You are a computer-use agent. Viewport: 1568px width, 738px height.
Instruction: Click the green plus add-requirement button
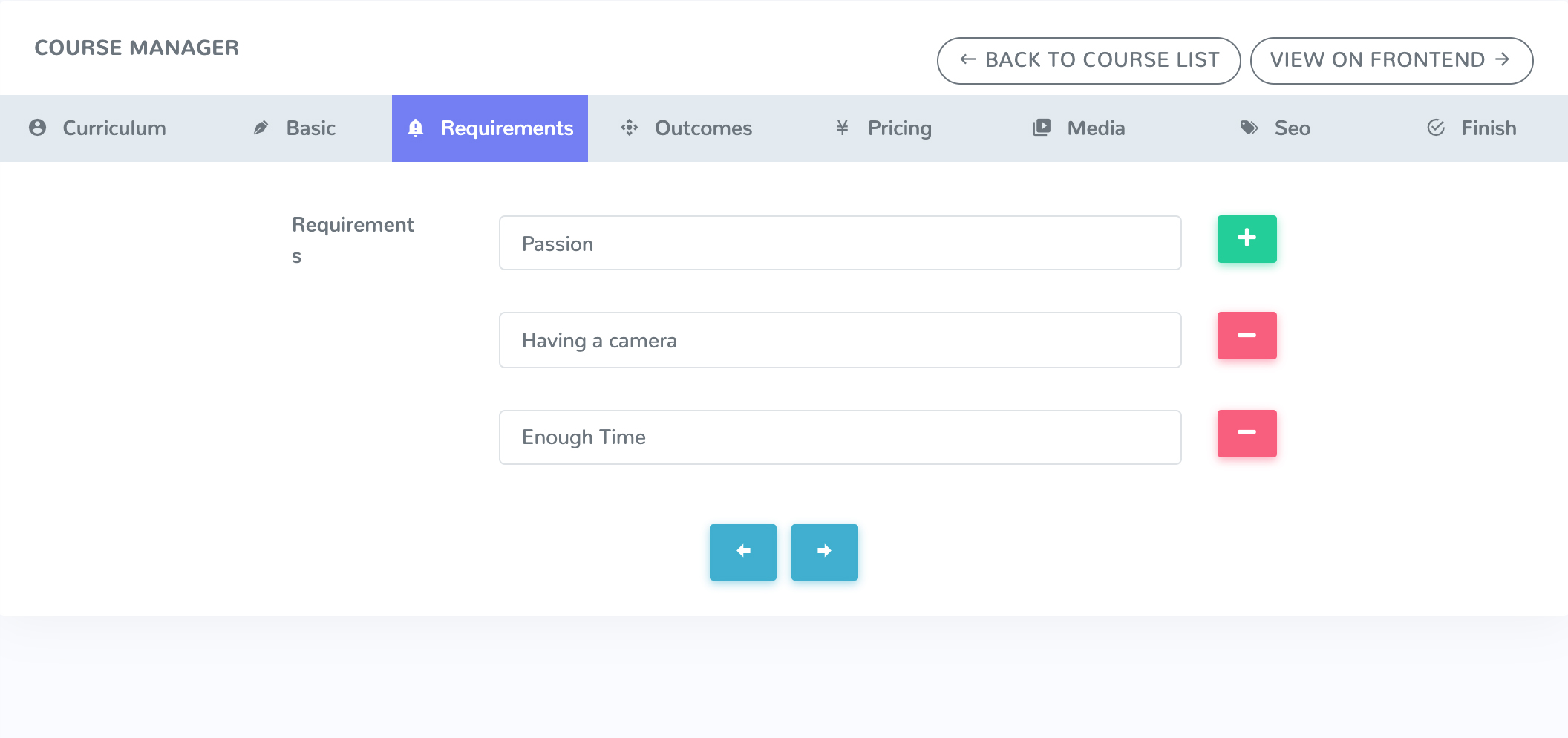[1247, 239]
